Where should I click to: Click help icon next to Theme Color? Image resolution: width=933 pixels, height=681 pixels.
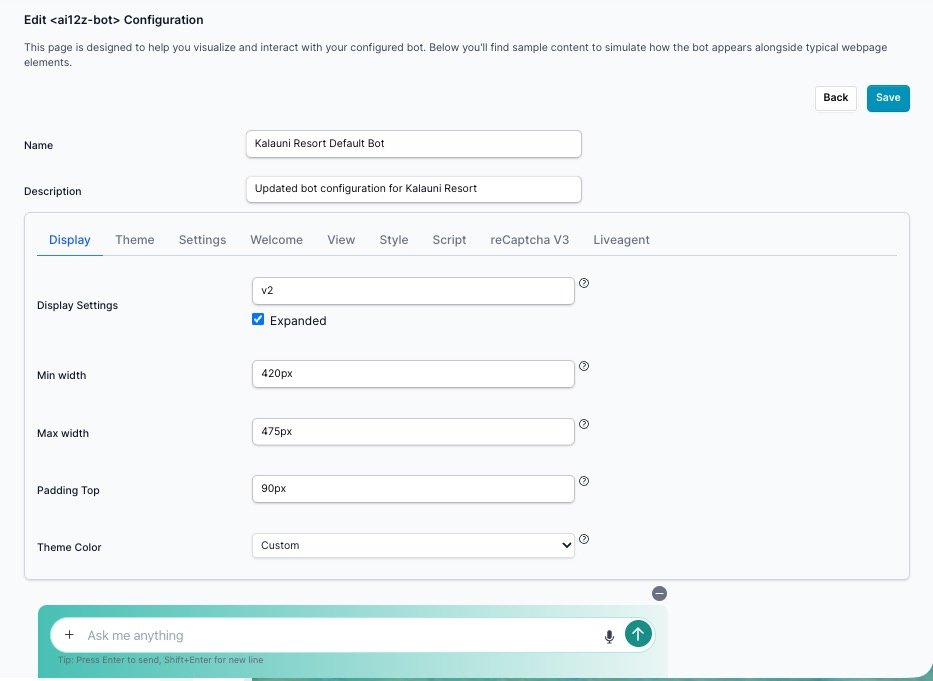(584, 539)
